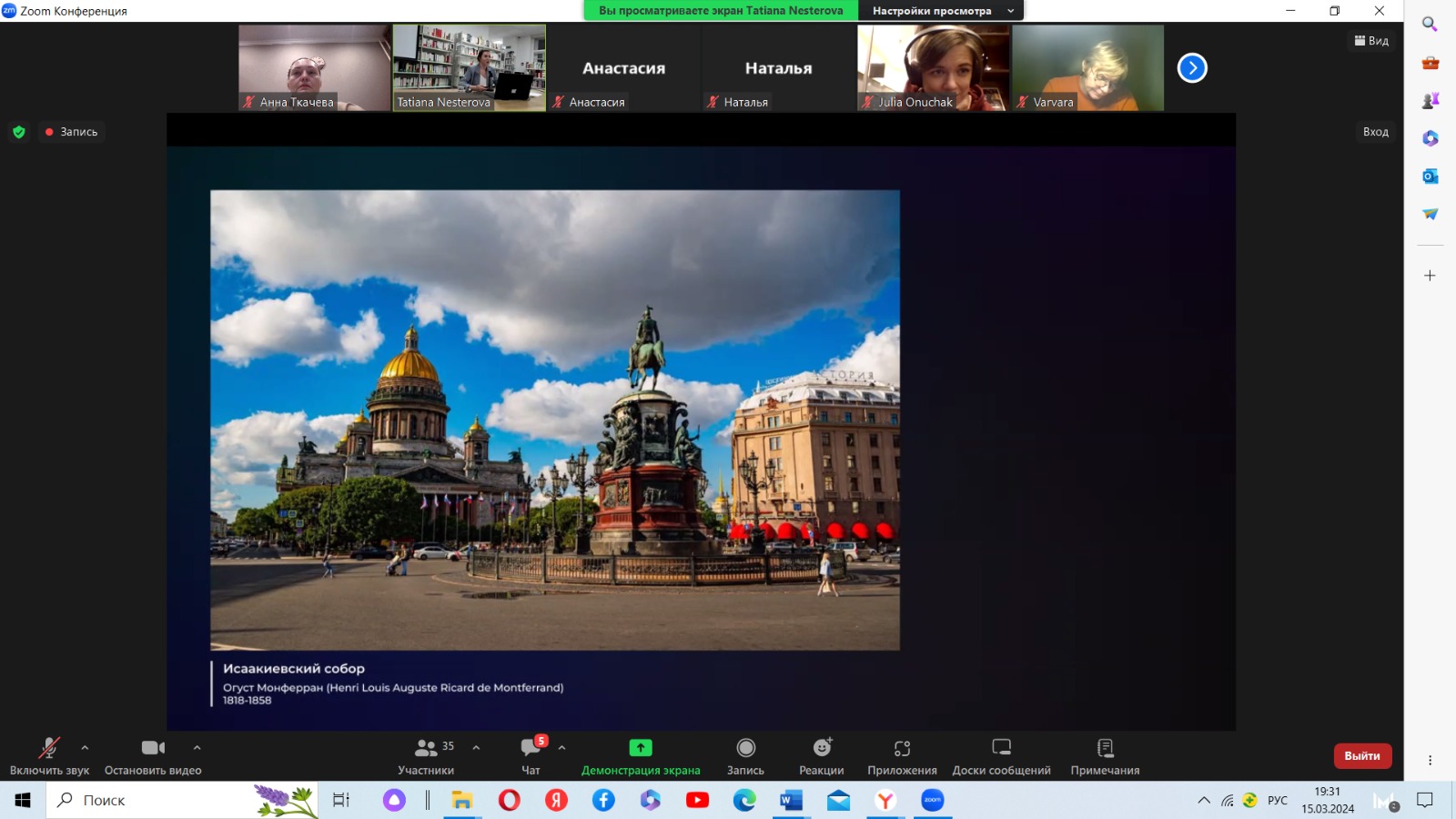Open the Настройки просмотра dropdown
1456x819 pixels.
tap(941, 11)
